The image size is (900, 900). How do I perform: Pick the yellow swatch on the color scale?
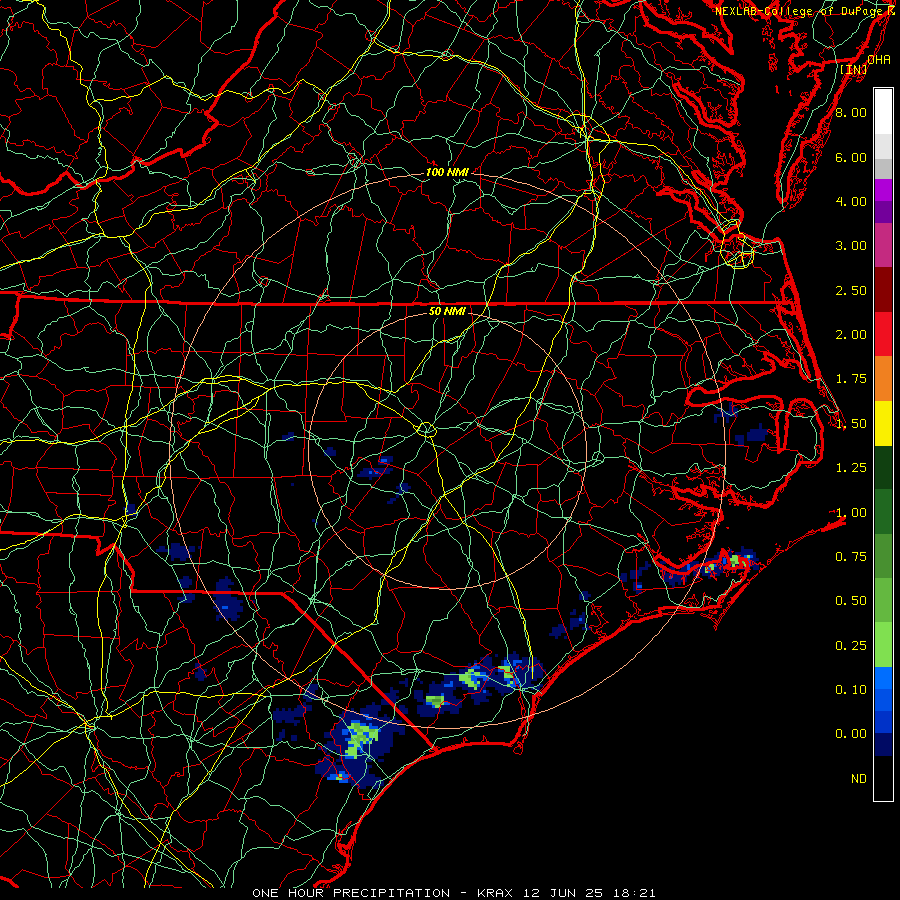coord(883,423)
